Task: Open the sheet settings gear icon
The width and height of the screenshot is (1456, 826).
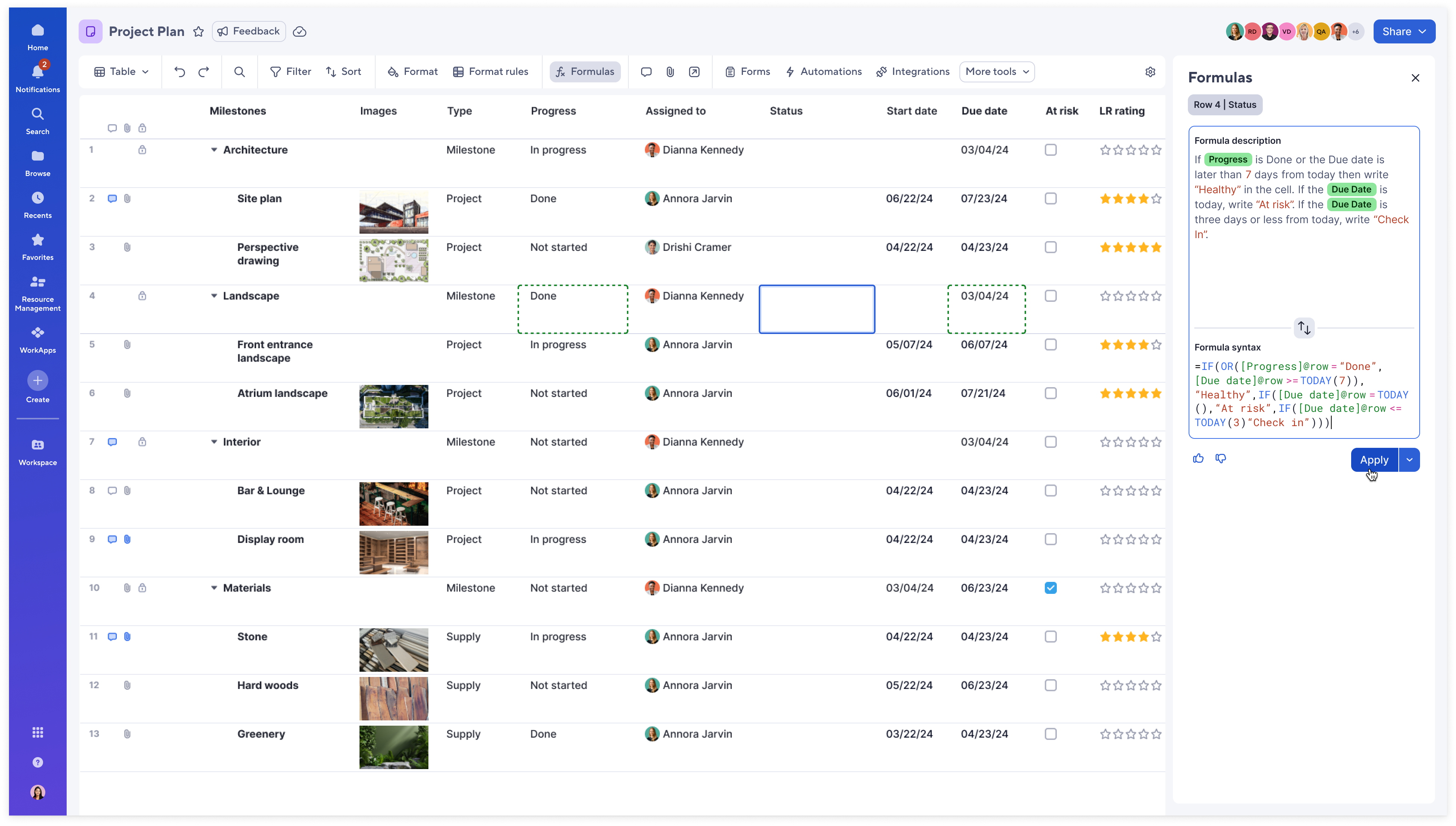Action: click(x=1150, y=72)
